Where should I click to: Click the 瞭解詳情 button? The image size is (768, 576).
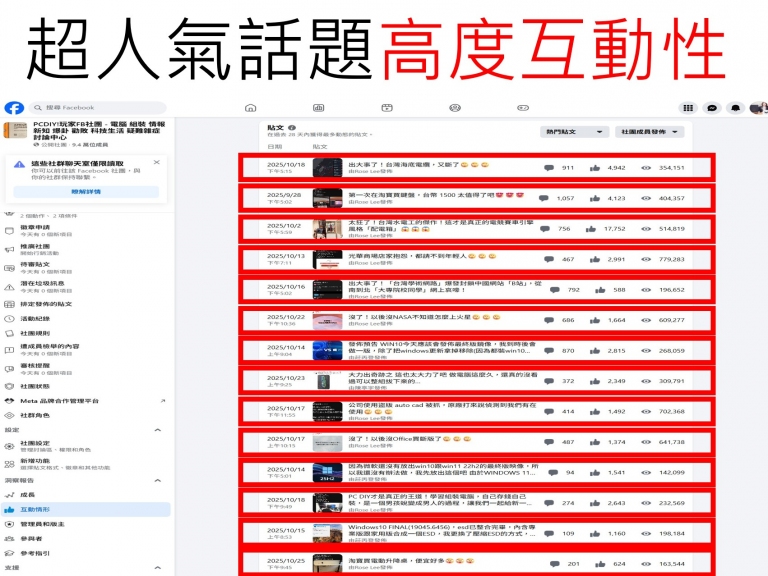[x=86, y=191]
